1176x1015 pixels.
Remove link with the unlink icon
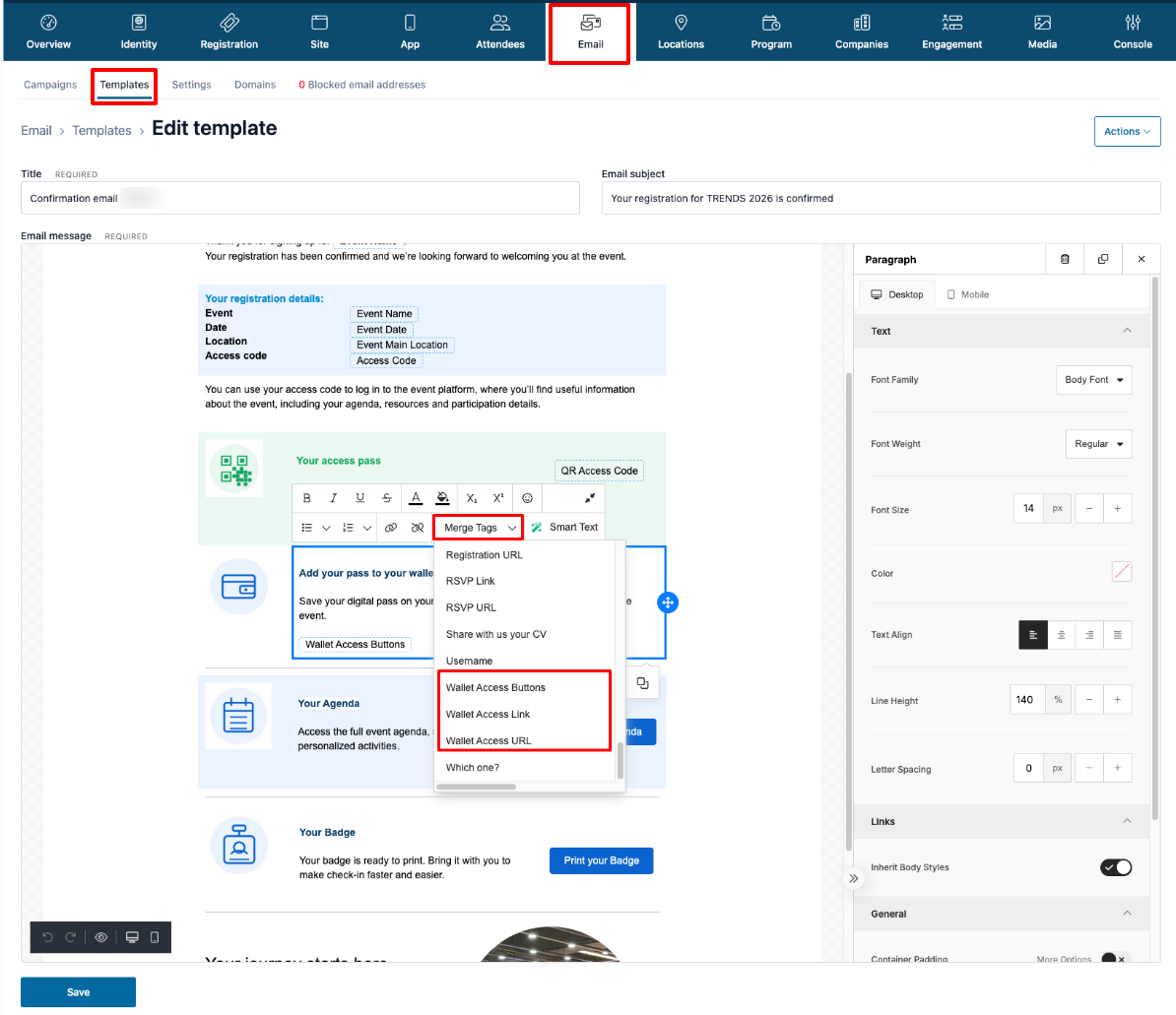[418, 528]
